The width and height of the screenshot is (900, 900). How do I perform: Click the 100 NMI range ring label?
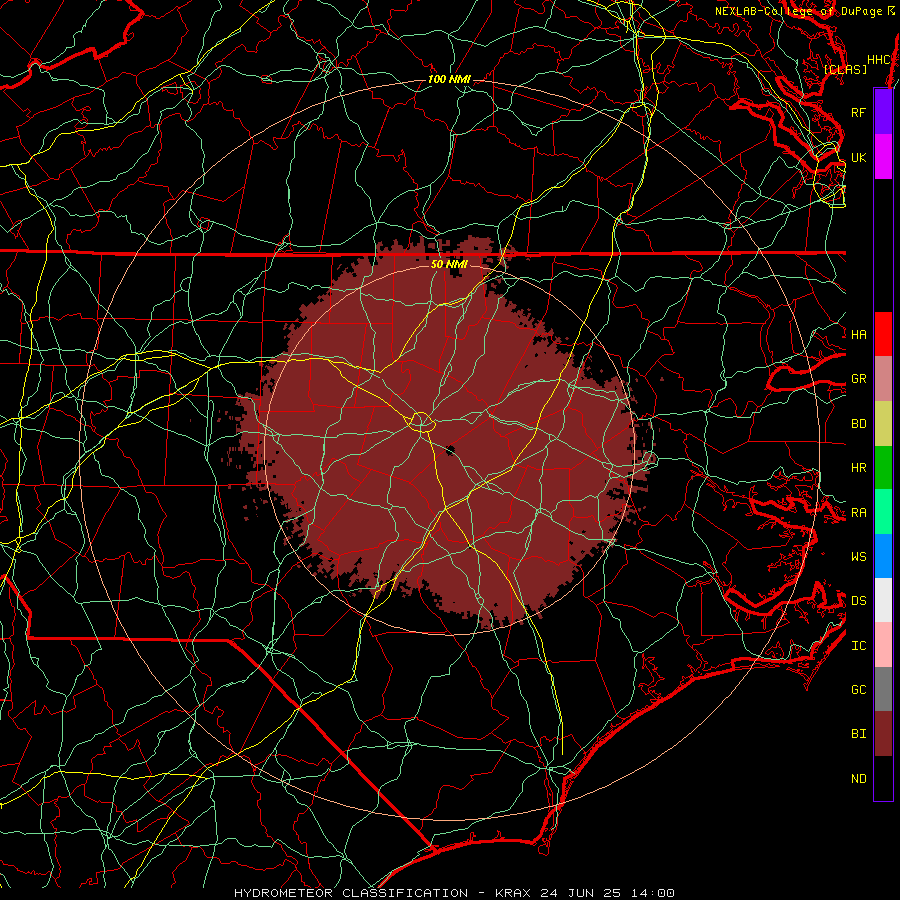pyautogui.click(x=449, y=79)
